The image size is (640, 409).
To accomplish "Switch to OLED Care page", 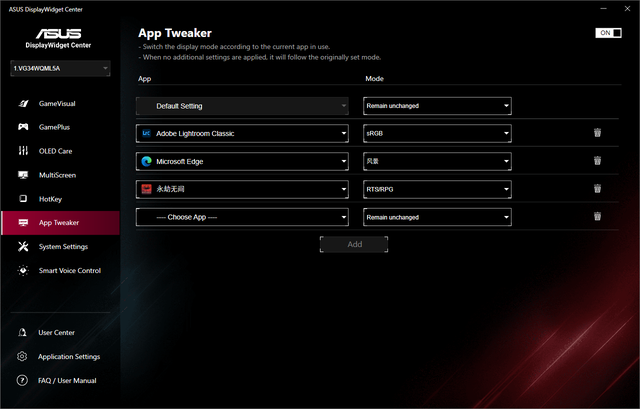I will [60, 151].
